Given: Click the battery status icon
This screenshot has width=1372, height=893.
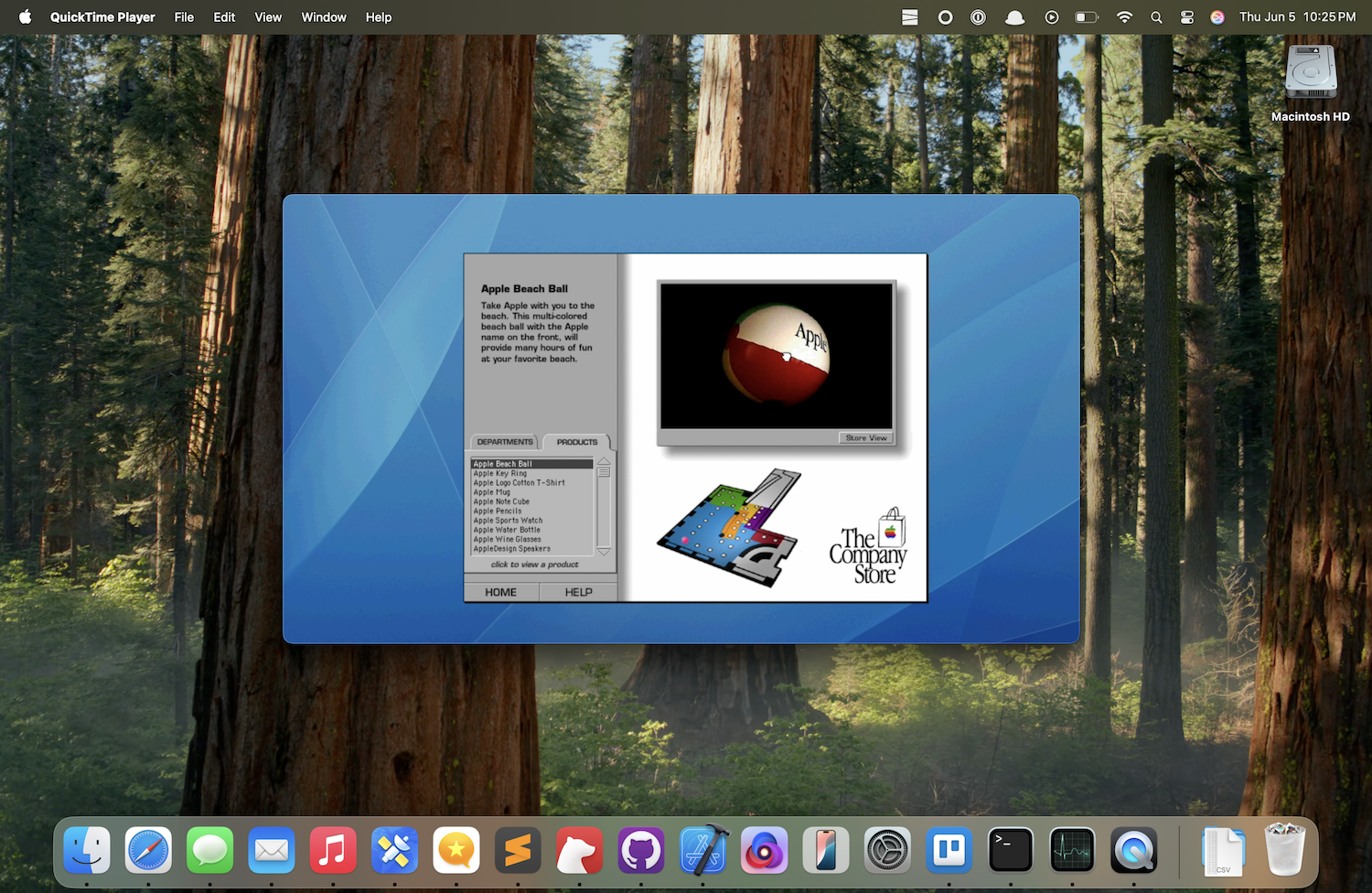Looking at the screenshot, I should 1087,16.
